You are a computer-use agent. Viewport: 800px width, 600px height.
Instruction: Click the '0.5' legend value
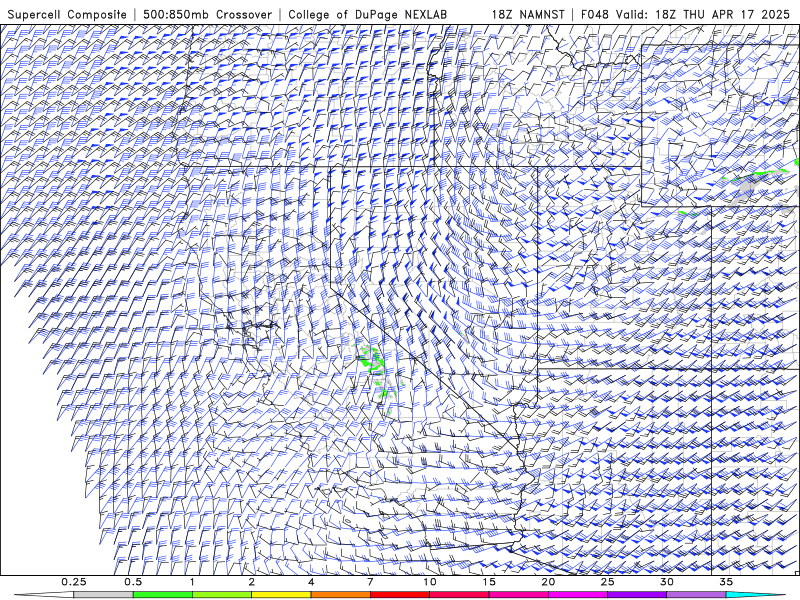[x=133, y=582]
